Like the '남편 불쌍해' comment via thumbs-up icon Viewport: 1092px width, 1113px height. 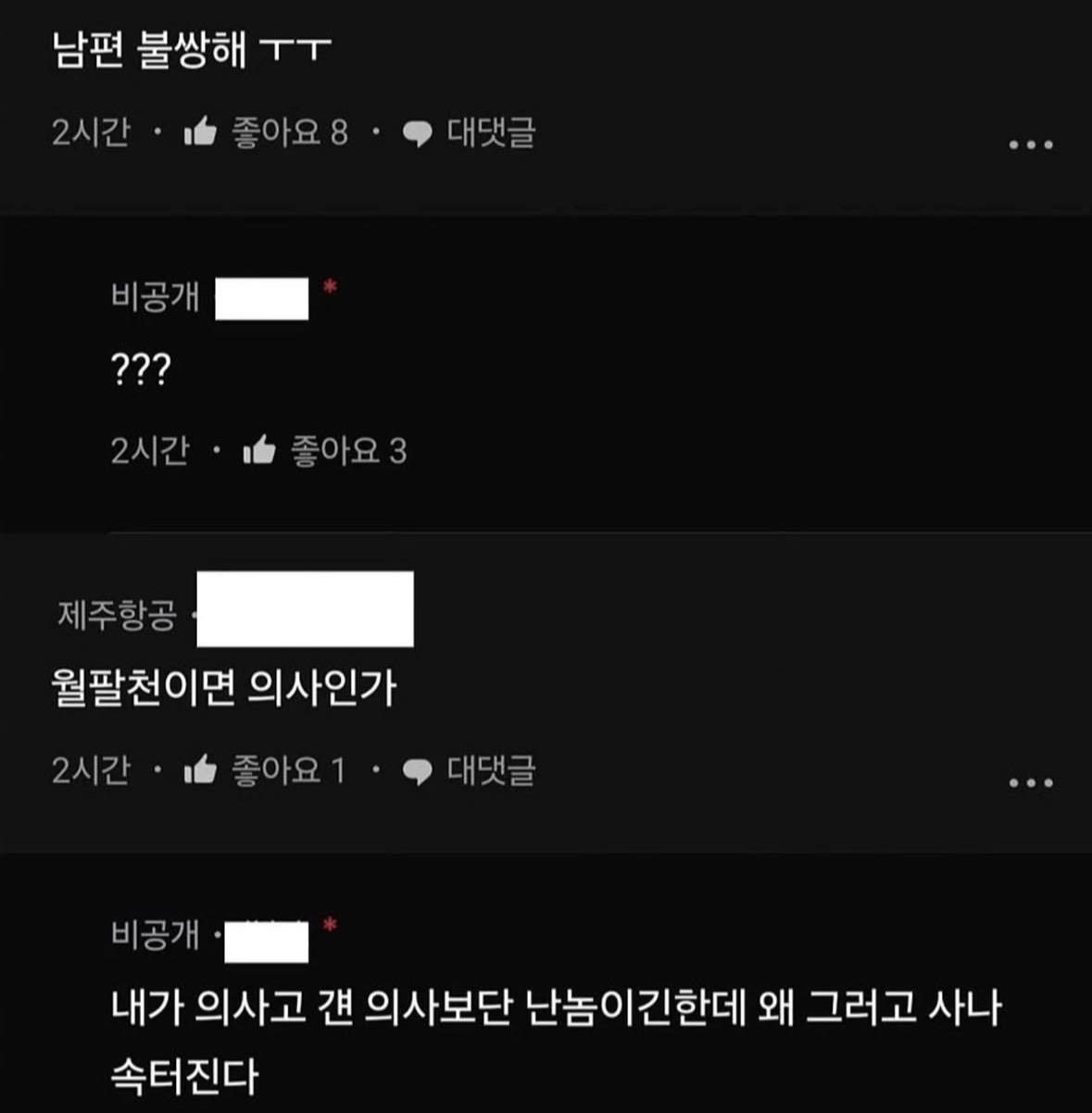(200, 132)
